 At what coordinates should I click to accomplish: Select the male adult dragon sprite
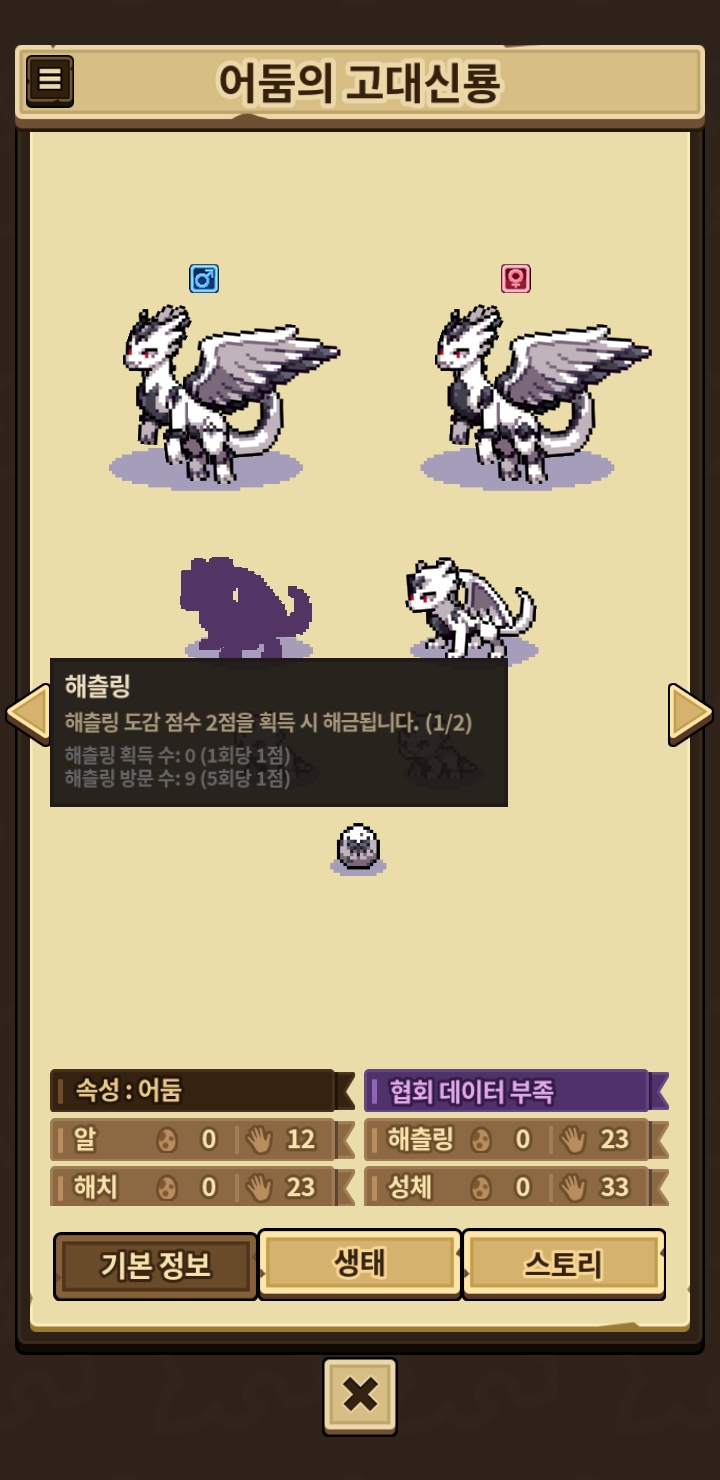222,395
